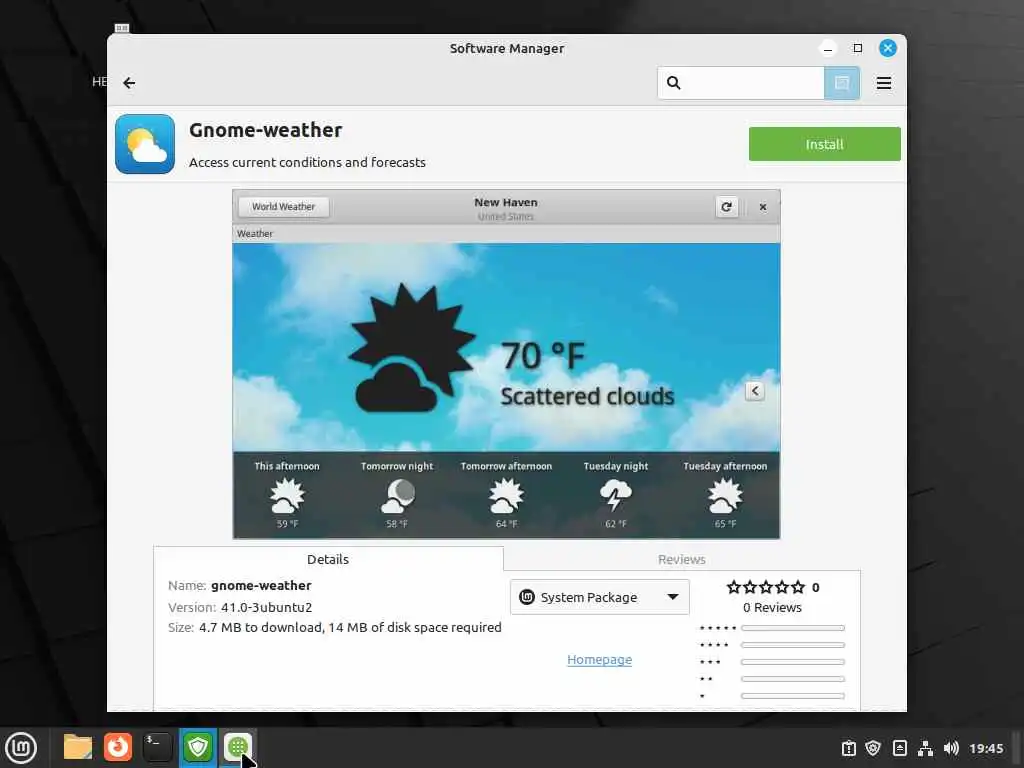
Task: Open the volume tray icon
Action: (x=951, y=748)
